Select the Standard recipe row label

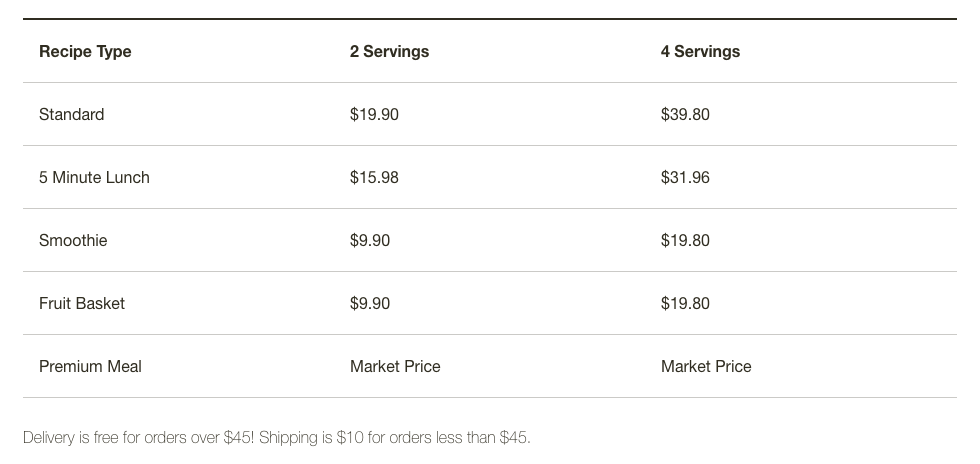pos(71,114)
